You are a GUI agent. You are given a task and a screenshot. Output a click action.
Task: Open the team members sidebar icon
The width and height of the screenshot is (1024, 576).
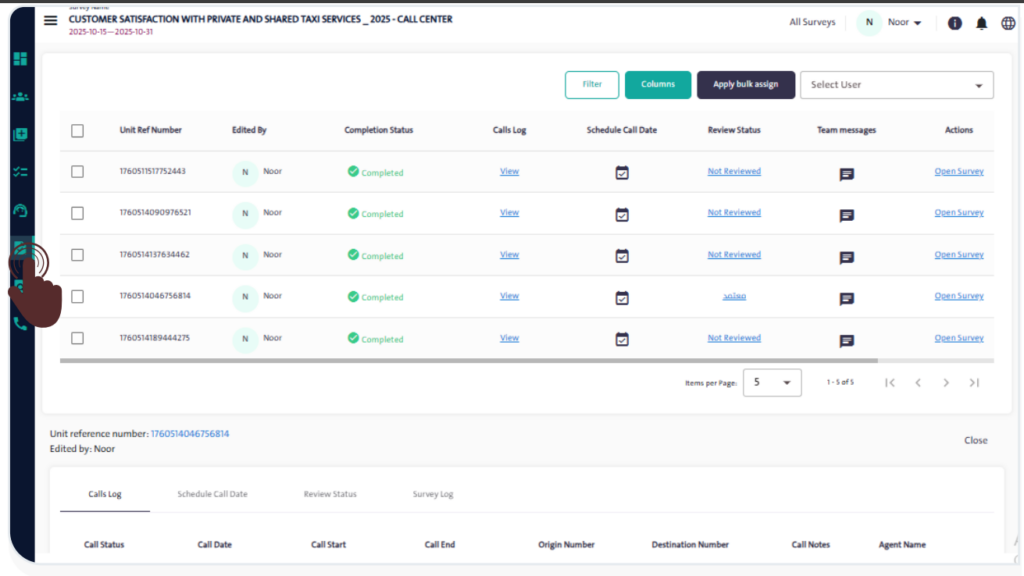point(20,97)
